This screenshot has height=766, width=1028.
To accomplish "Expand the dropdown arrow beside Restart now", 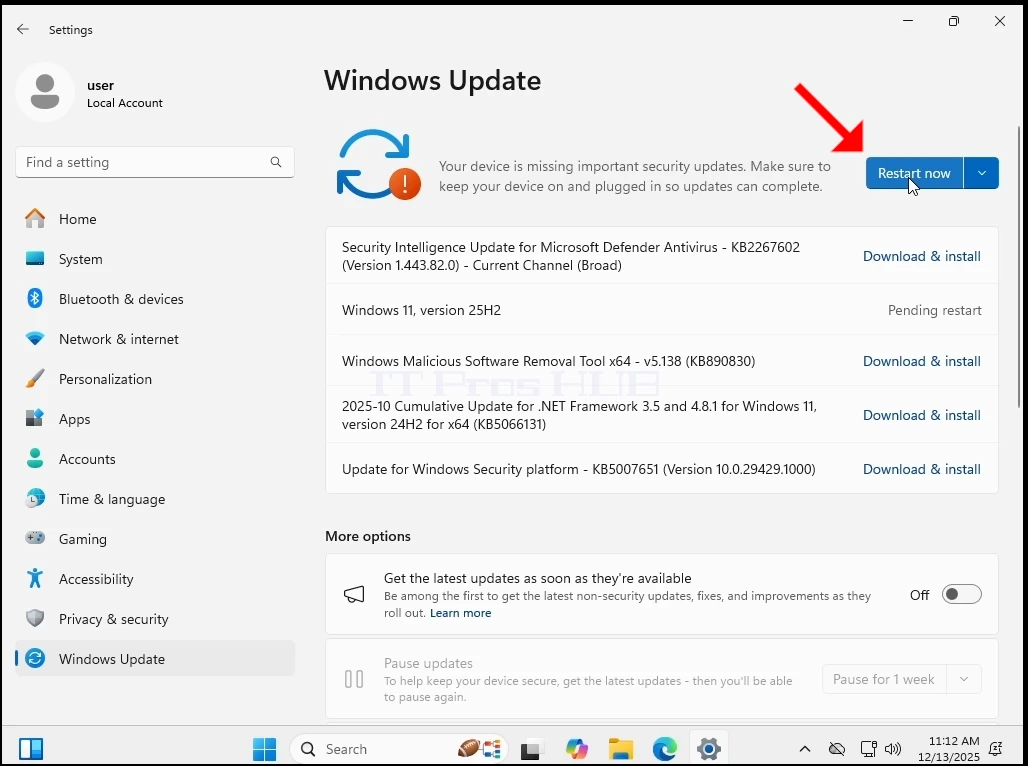I will [x=981, y=173].
